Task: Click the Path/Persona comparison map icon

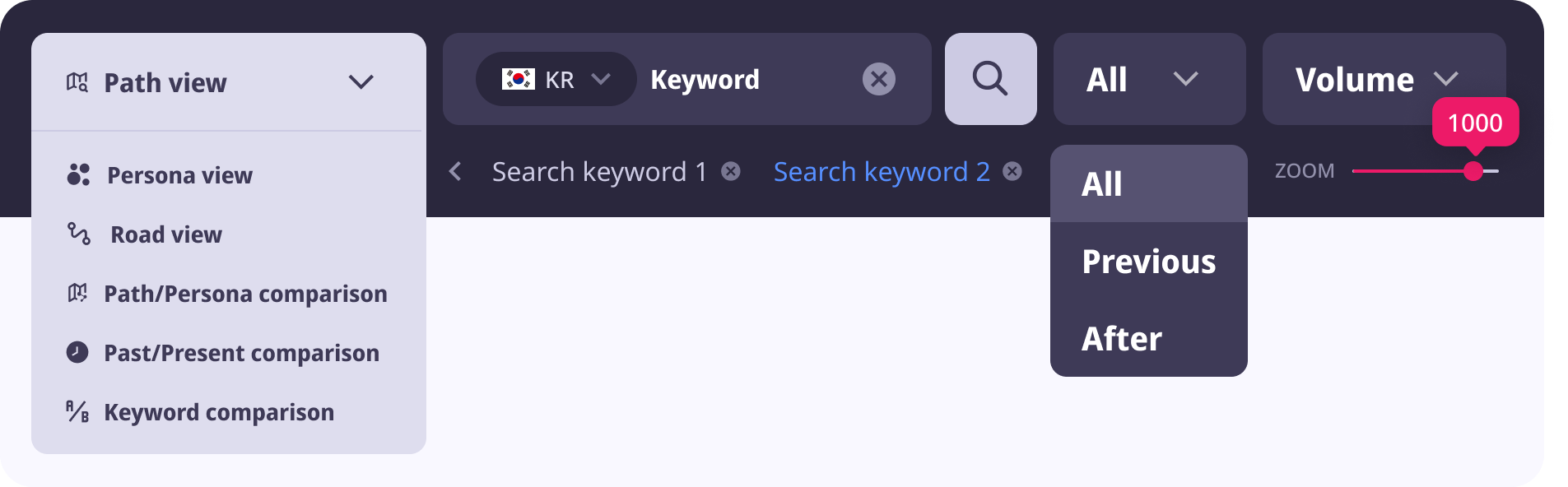Action: [77, 293]
